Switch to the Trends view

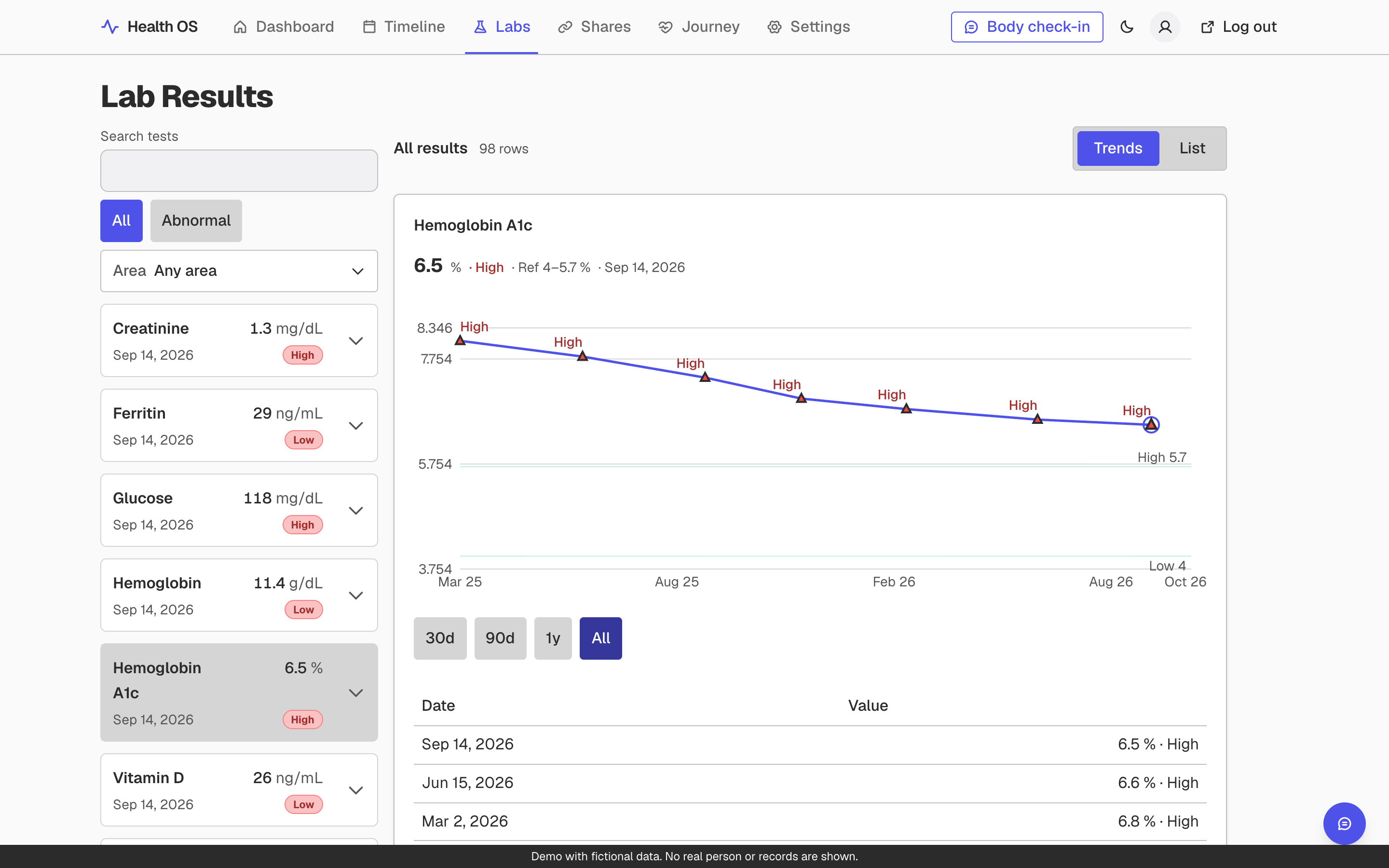tap(1118, 148)
